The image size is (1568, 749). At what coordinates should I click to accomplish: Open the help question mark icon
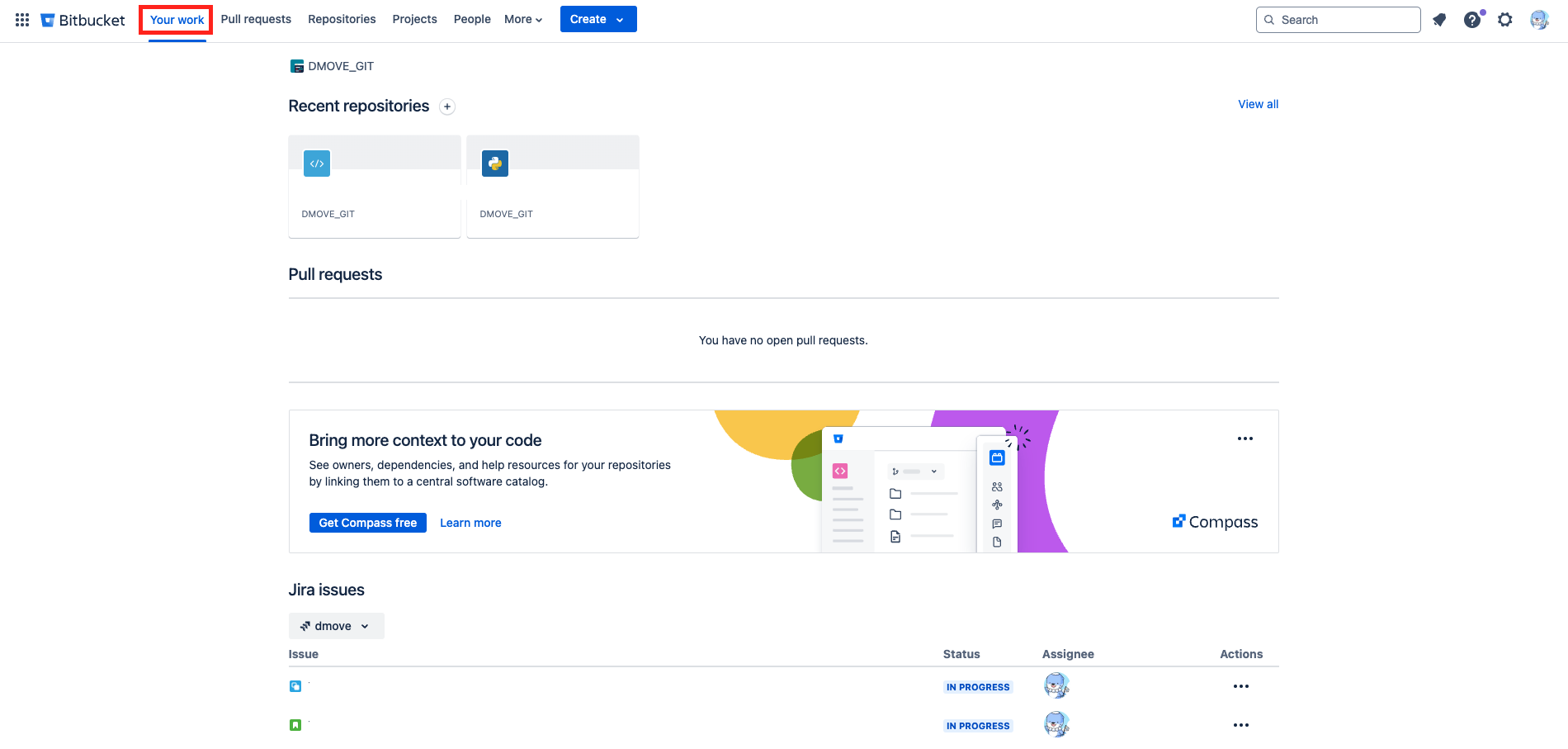1472,20
